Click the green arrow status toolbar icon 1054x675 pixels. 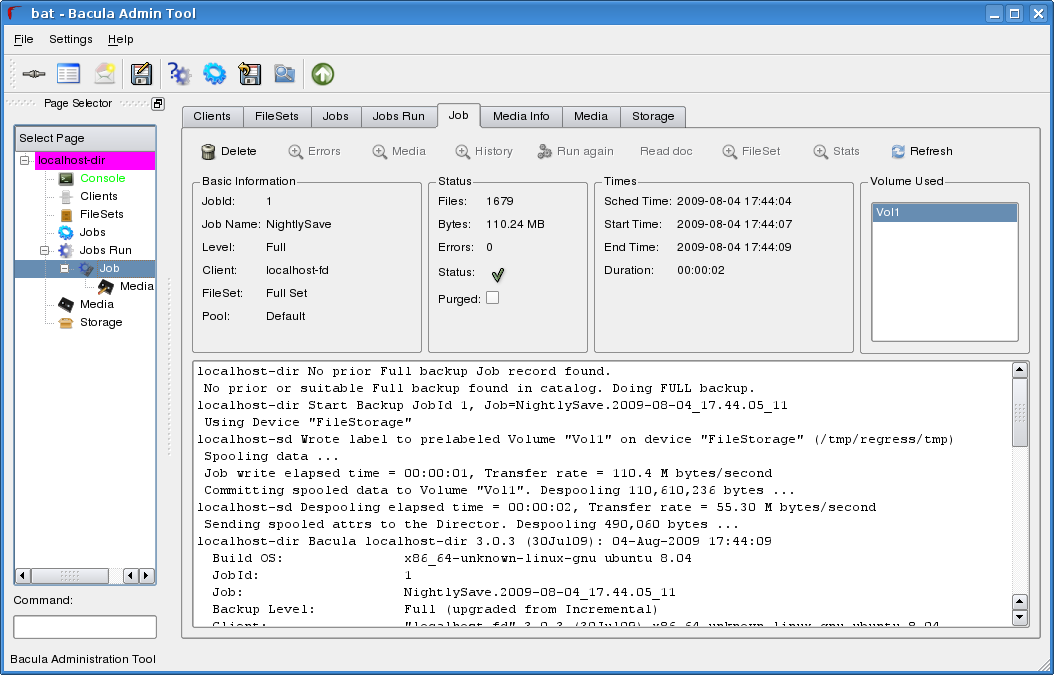point(321,73)
